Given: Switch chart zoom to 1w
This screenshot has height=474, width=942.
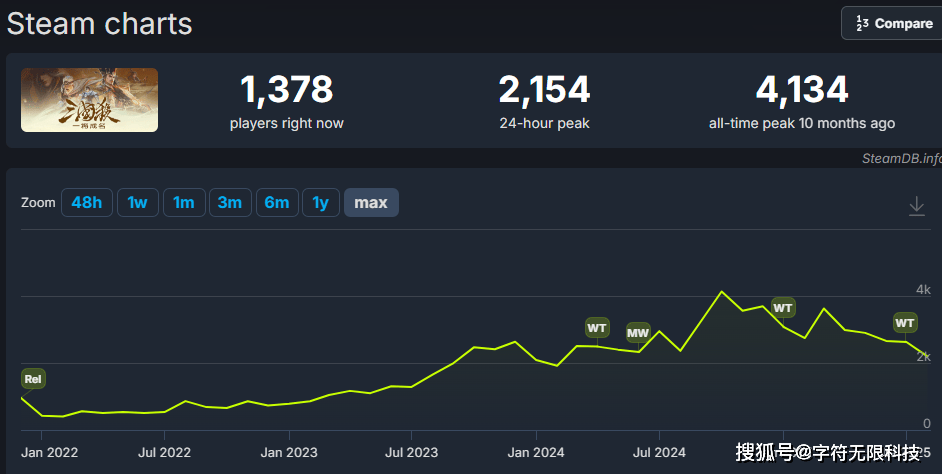Looking at the screenshot, I should point(137,203).
